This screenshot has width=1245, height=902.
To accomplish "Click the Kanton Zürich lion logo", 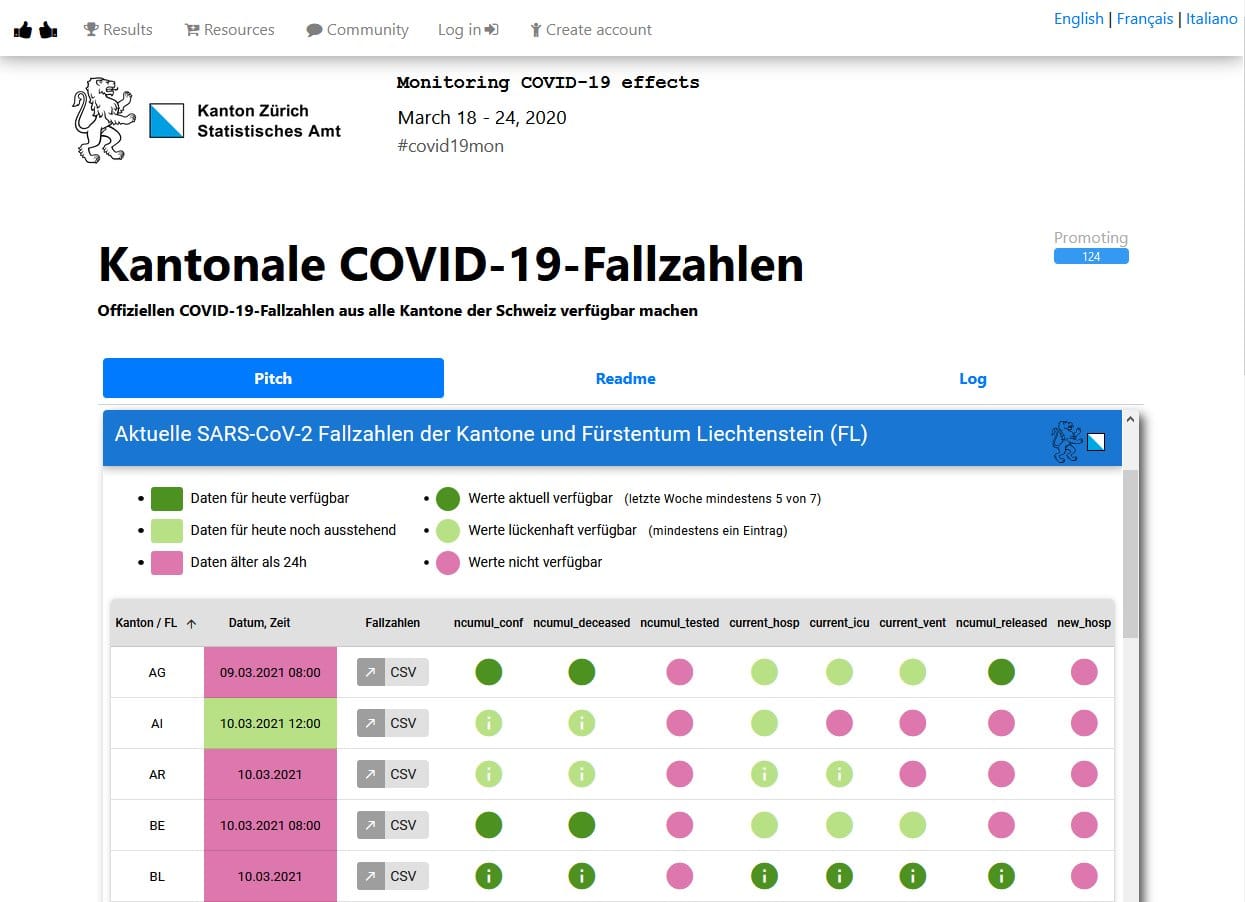I will click(x=104, y=120).
